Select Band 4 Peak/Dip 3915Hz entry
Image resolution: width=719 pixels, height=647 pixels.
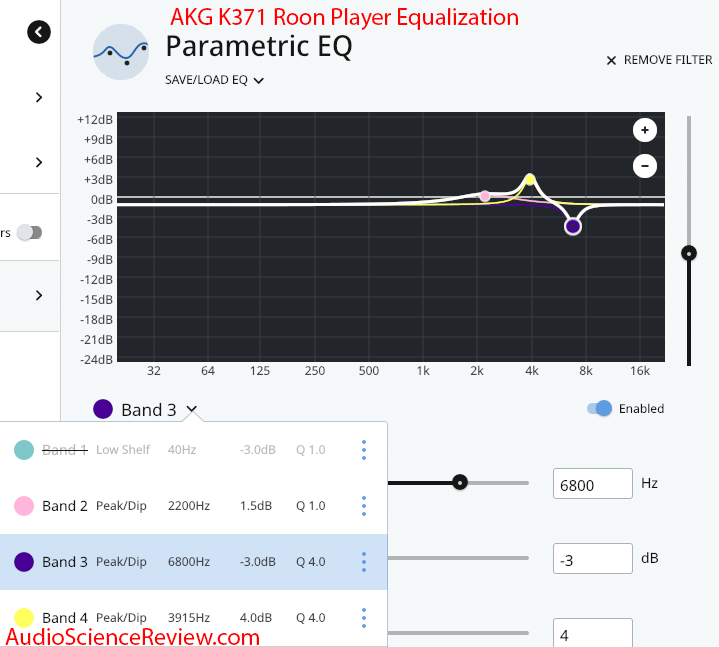click(x=194, y=618)
